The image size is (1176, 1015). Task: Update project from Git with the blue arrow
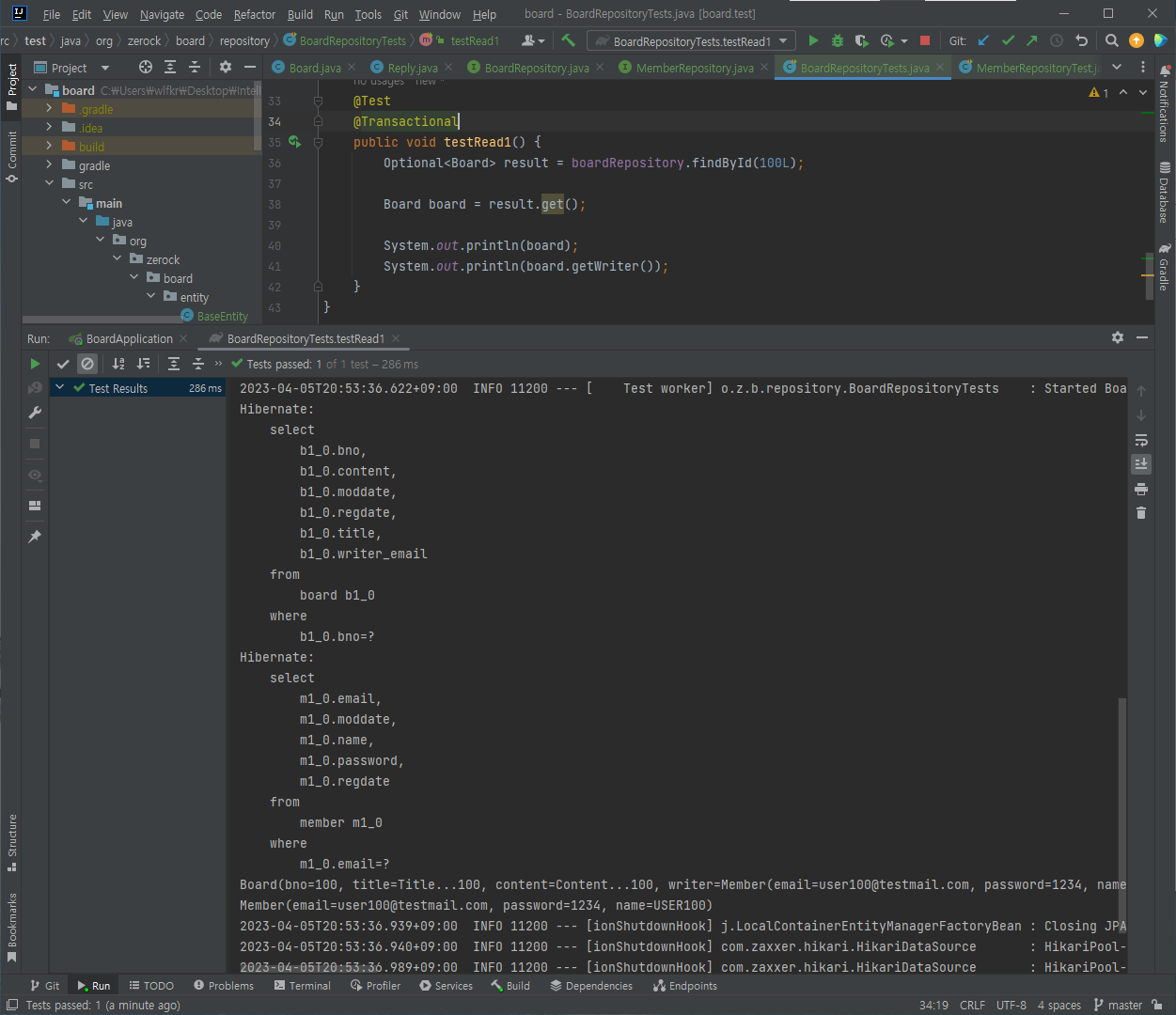click(x=983, y=40)
